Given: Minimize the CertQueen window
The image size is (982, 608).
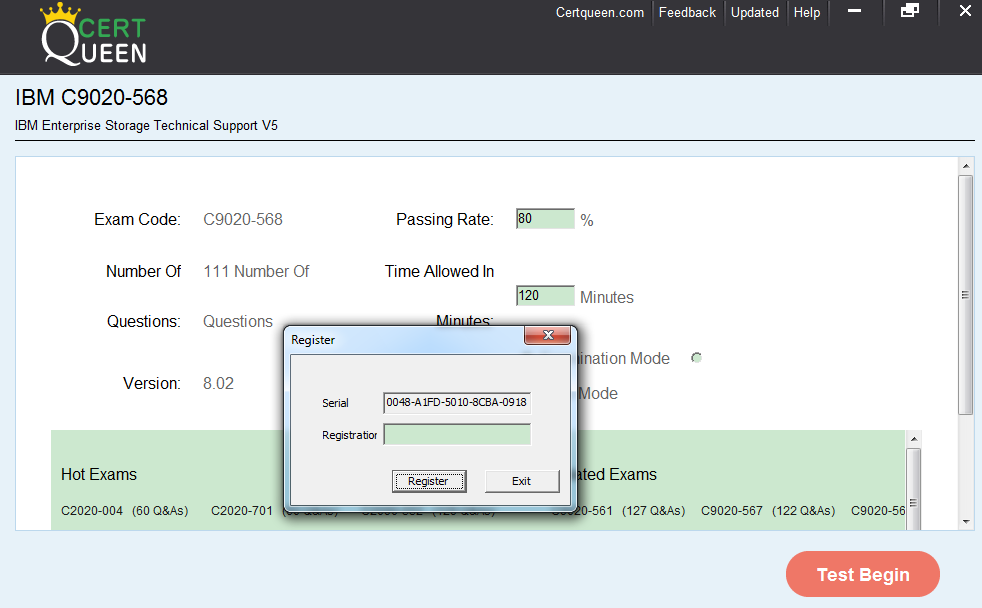Looking at the screenshot, I should [854, 11].
